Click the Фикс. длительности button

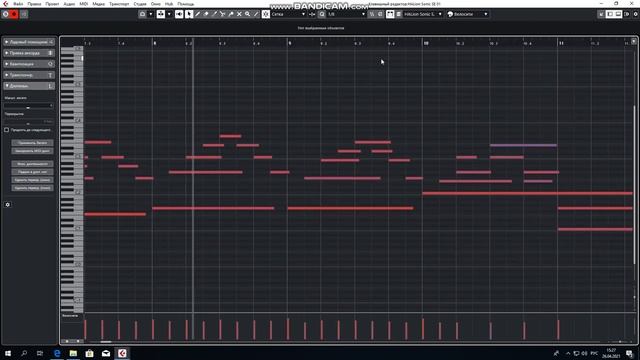click(x=32, y=164)
